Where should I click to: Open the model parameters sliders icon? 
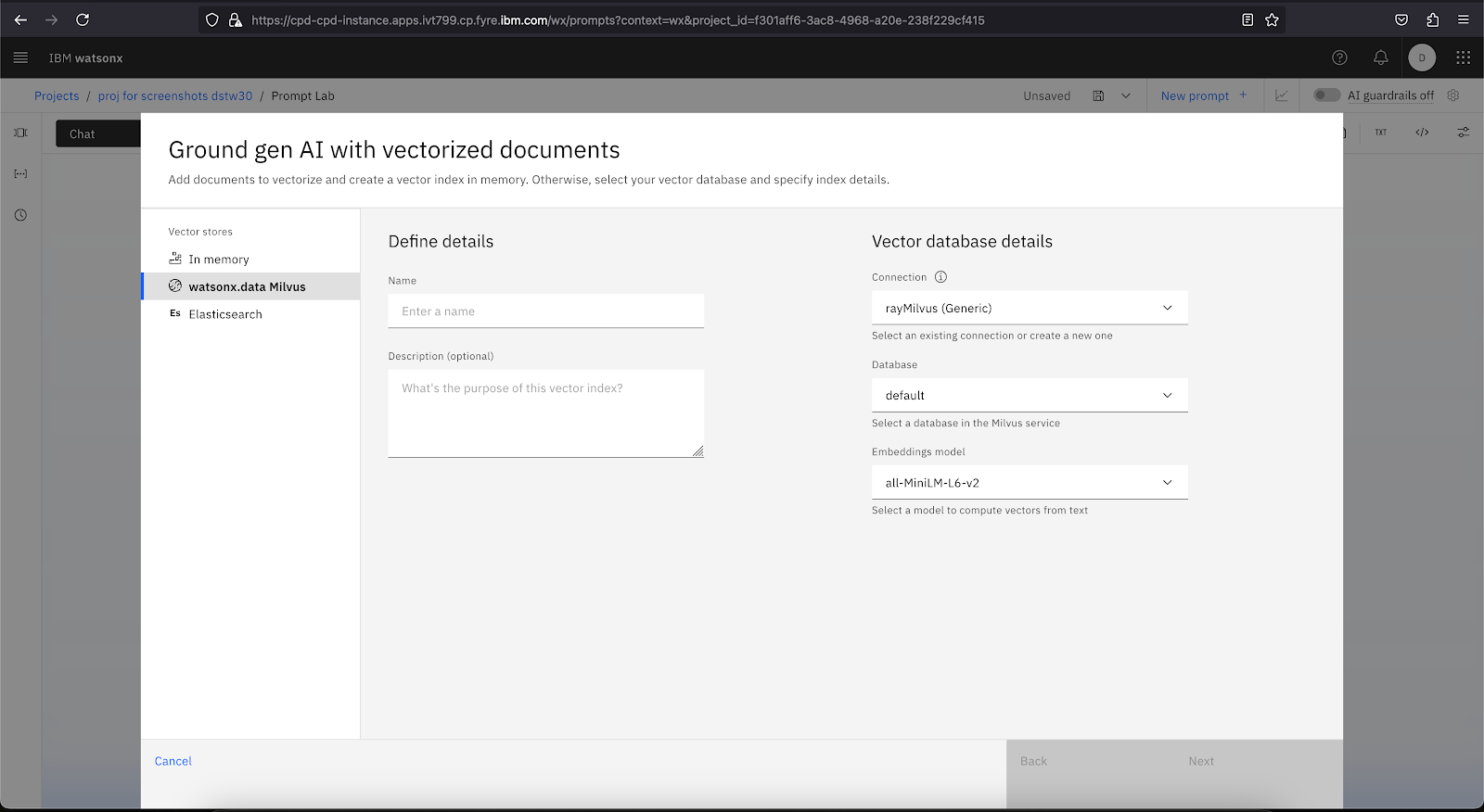coord(1463,133)
